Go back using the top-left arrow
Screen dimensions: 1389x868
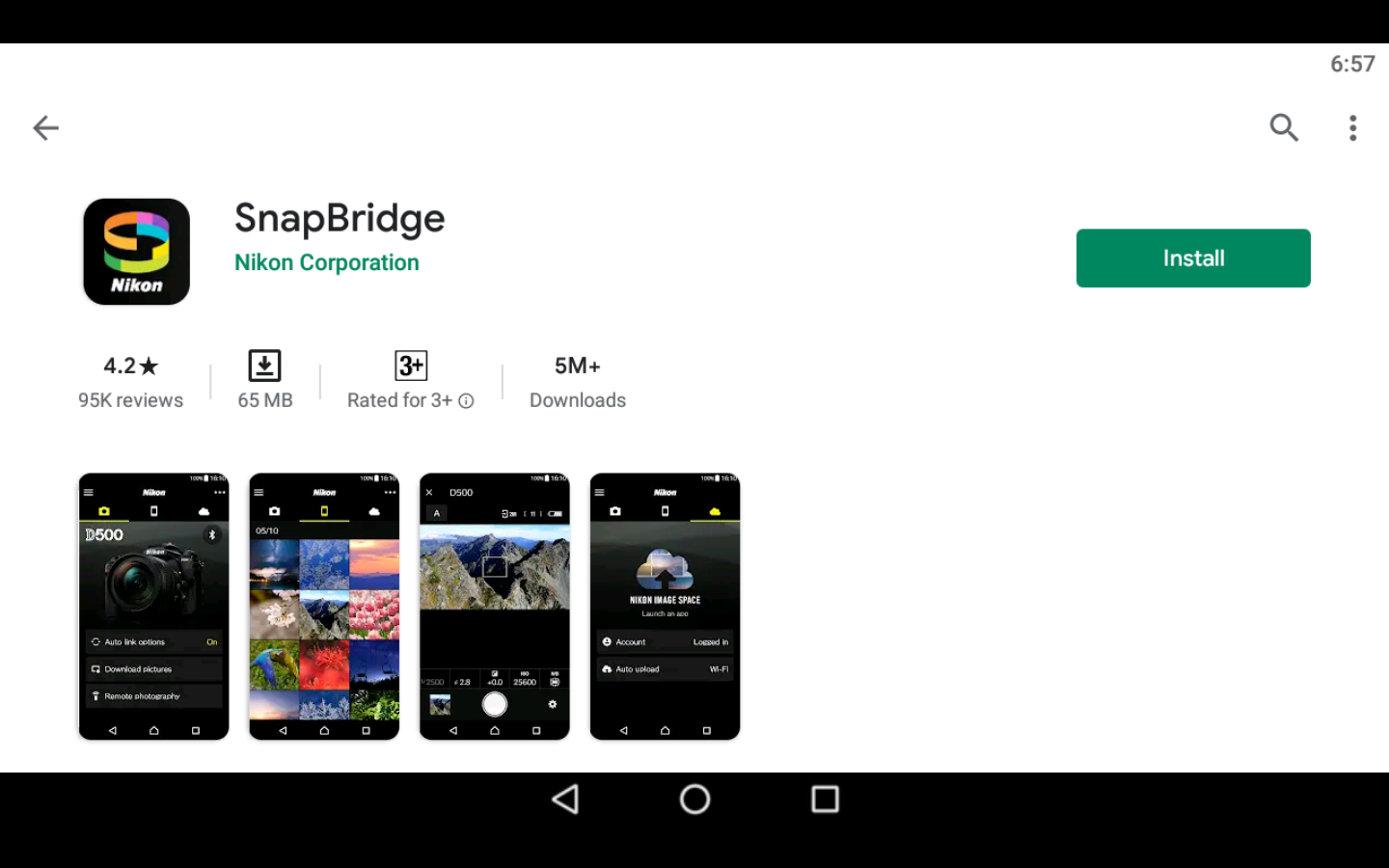pos(45,127)
